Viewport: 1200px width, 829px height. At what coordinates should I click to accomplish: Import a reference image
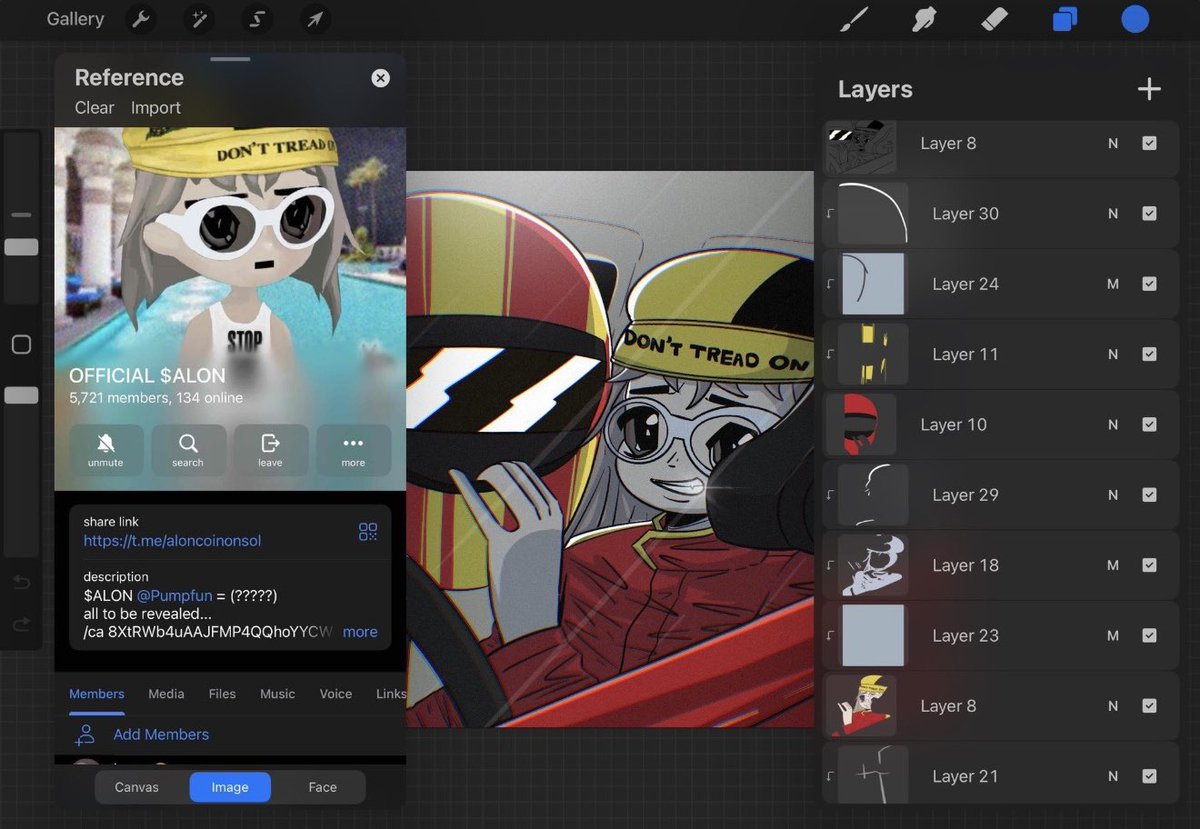[156, 108]
